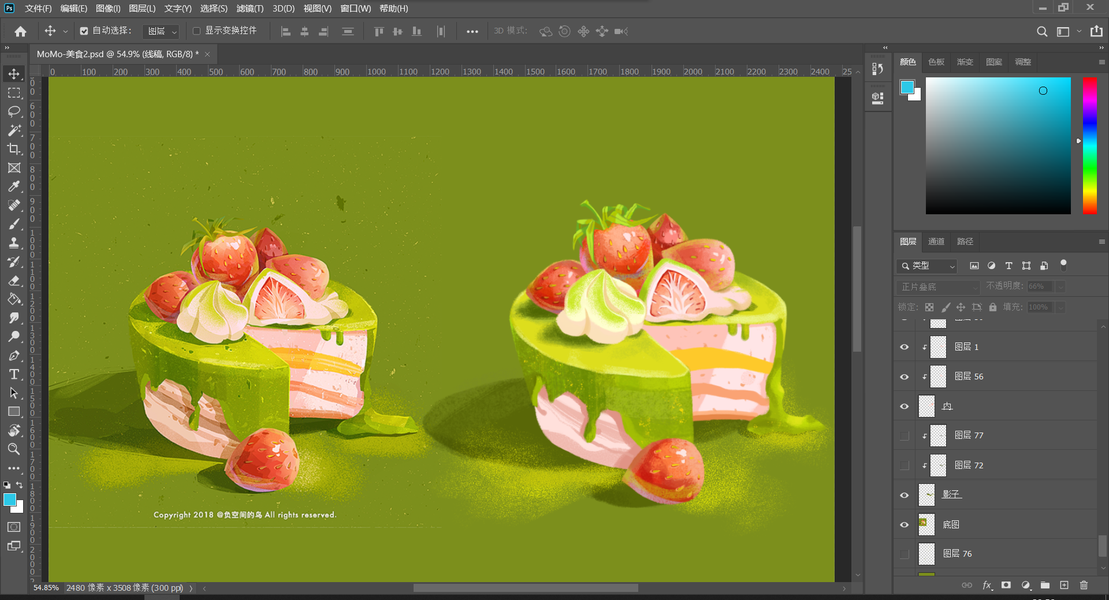Select the Frame tool

(x=13, y=168)
